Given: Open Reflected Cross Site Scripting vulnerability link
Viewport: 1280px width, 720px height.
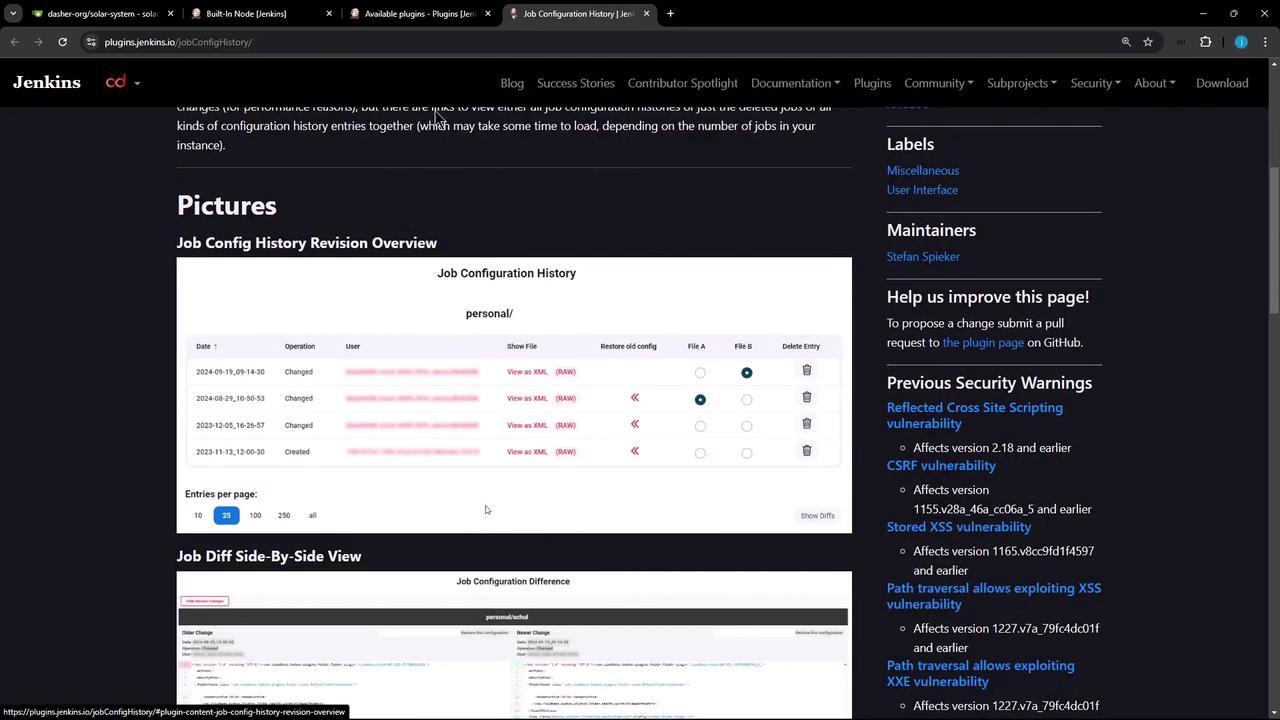Looking at the screenshot, I should [975, 415].
